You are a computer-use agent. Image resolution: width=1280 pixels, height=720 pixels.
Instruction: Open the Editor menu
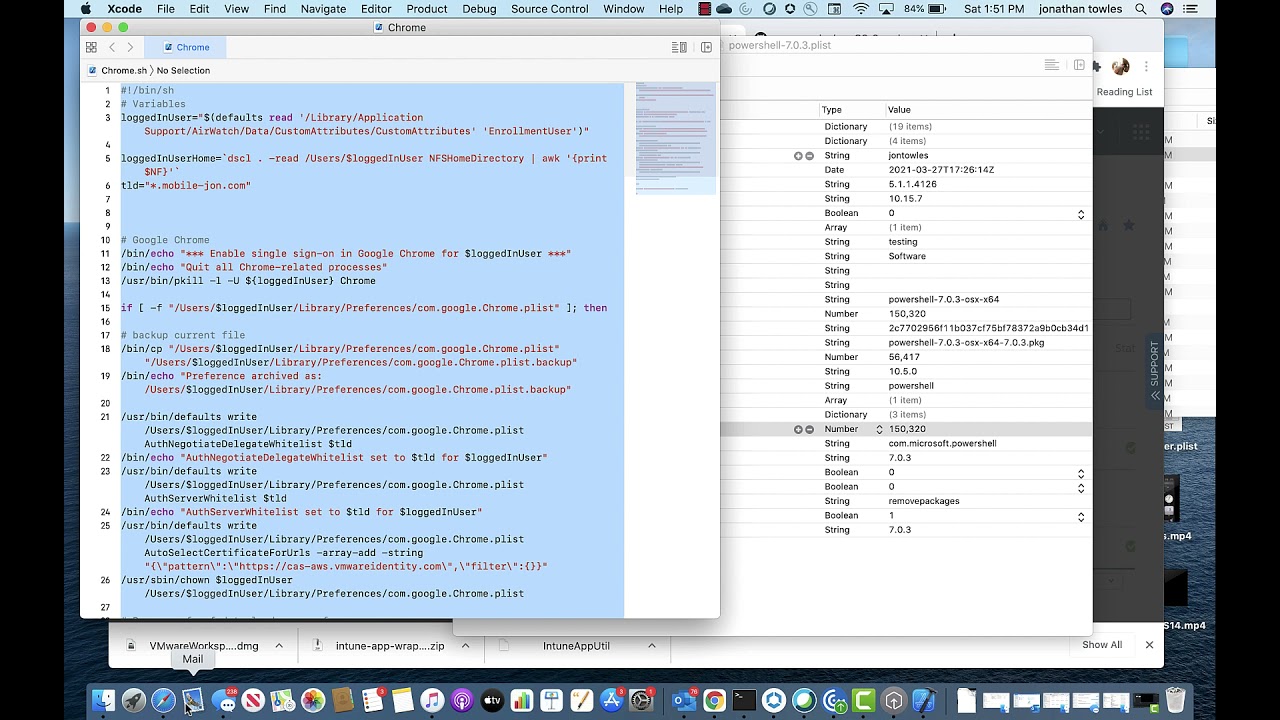tap(376, 9)
